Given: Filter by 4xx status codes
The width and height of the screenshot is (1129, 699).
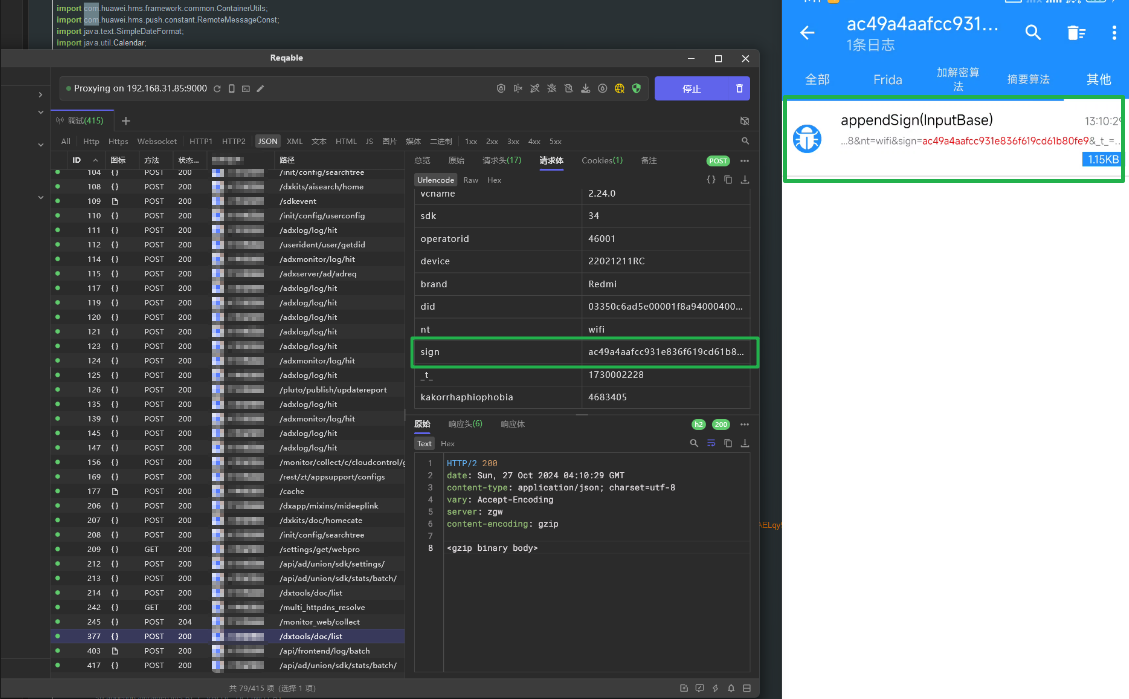Looking at the screenshot, I should click(534, 141).
